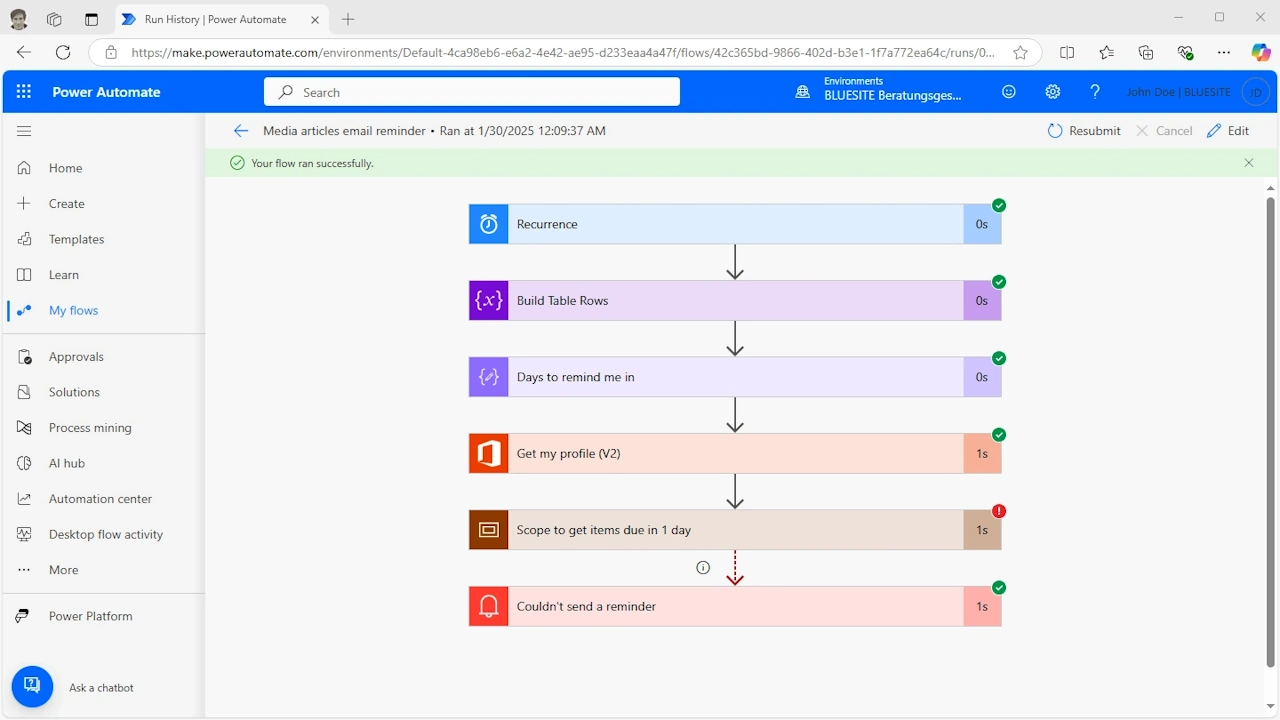Click inside the Search field

pyautogui.click(x=472, y=91)
